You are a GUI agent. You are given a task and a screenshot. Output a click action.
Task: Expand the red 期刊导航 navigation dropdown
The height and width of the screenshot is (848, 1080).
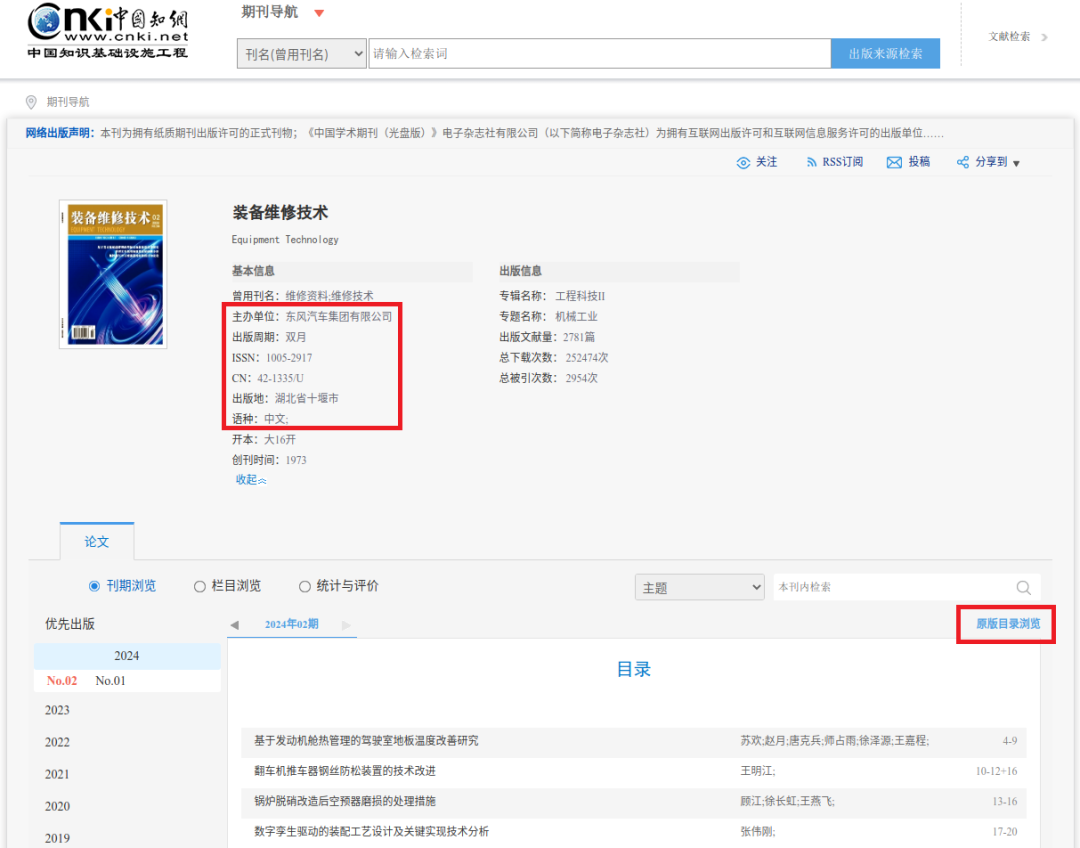click(320, 13)
